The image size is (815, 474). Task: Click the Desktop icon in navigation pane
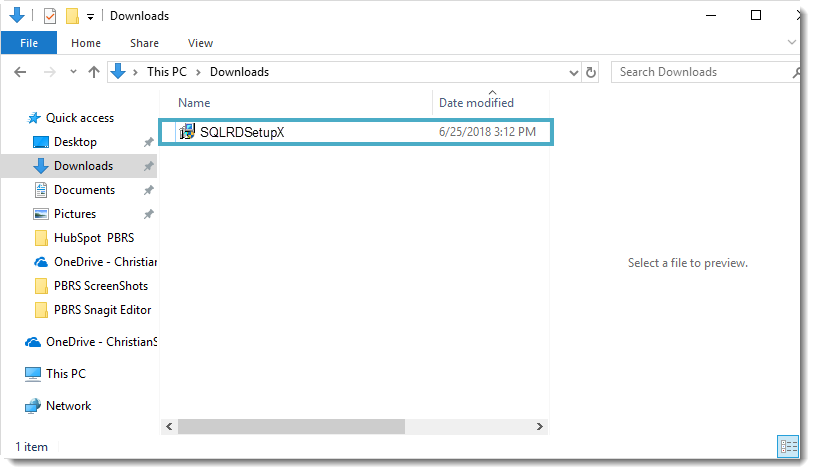coord(41,142)
